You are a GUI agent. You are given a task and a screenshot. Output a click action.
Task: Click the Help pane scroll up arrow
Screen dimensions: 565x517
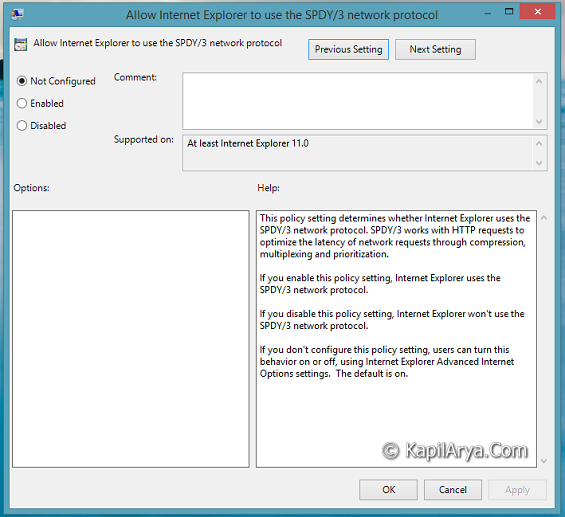pos(544,218)
